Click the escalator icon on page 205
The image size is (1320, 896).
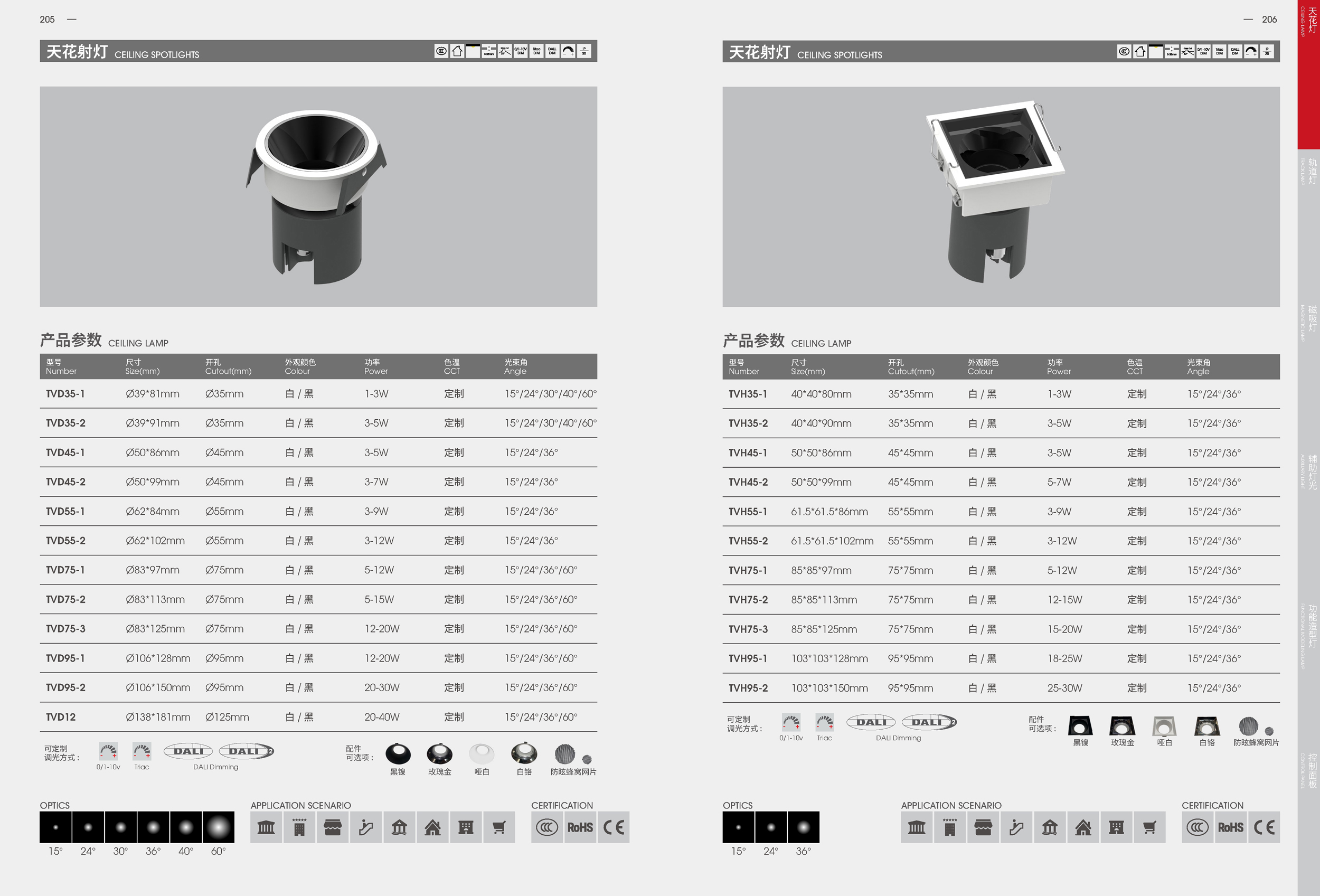coord(366,827)
